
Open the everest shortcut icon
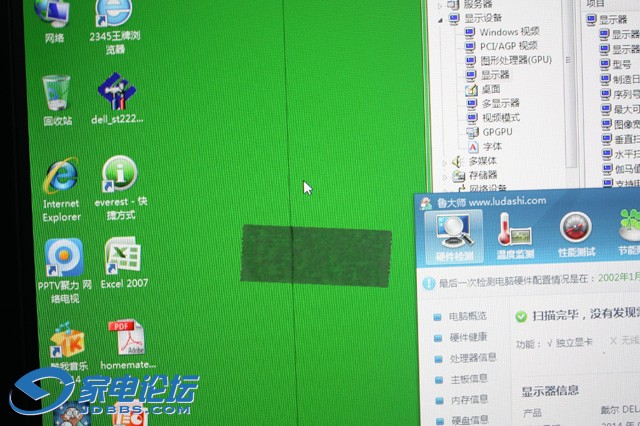coord(120,188)
